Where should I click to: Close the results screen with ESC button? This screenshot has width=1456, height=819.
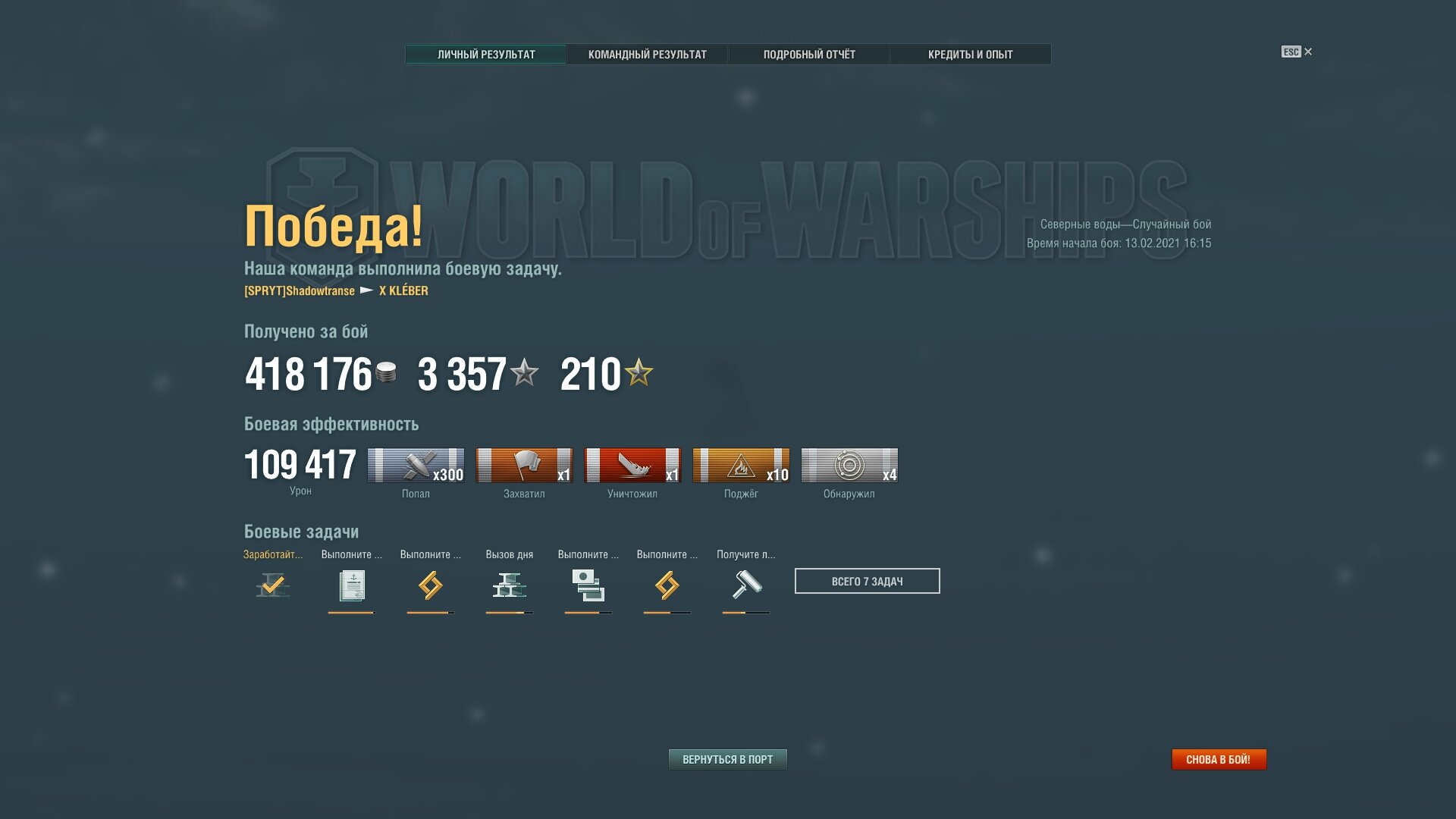tap(1297, 52)
